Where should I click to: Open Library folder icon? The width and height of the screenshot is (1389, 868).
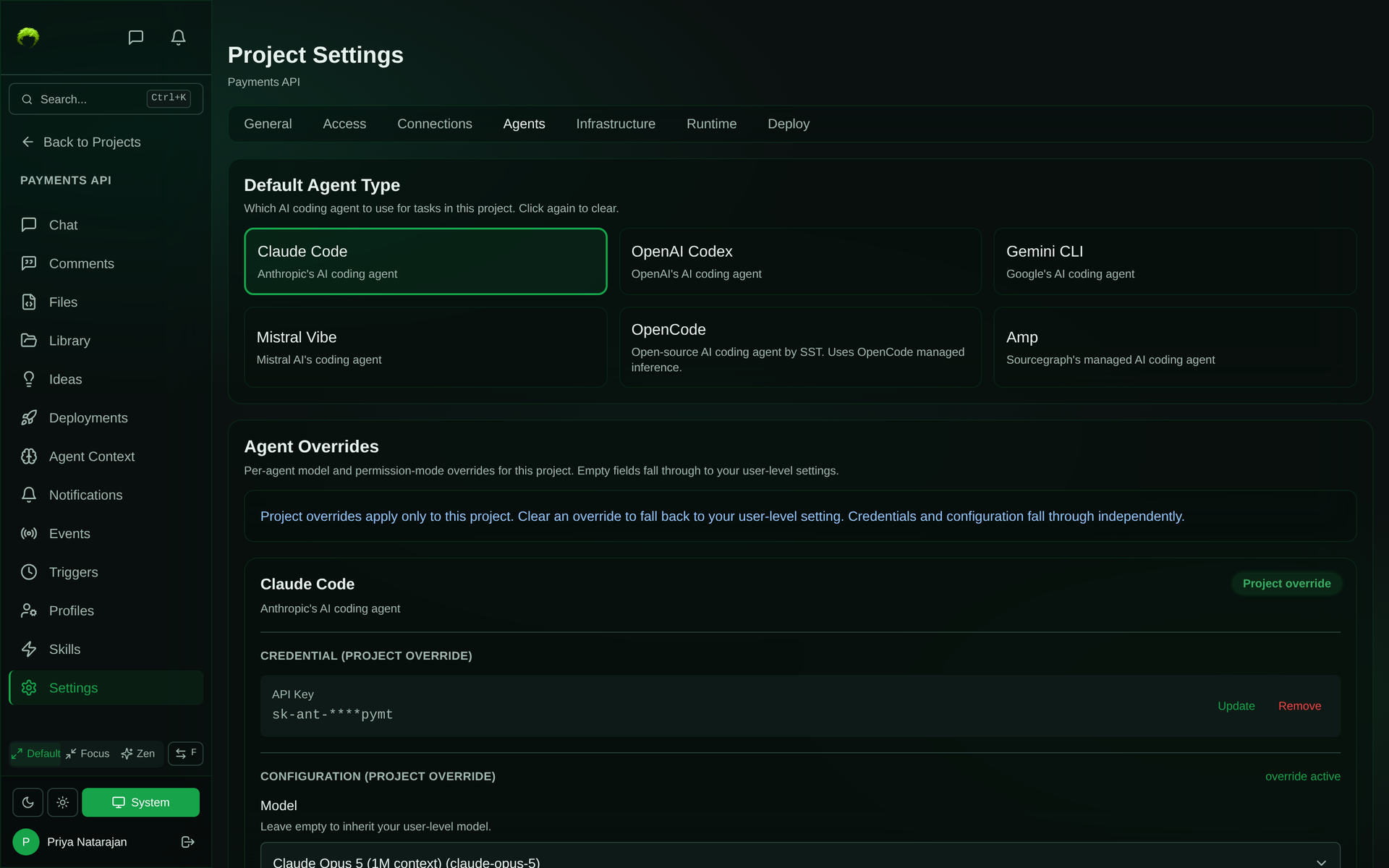click(x=29, y=341)
